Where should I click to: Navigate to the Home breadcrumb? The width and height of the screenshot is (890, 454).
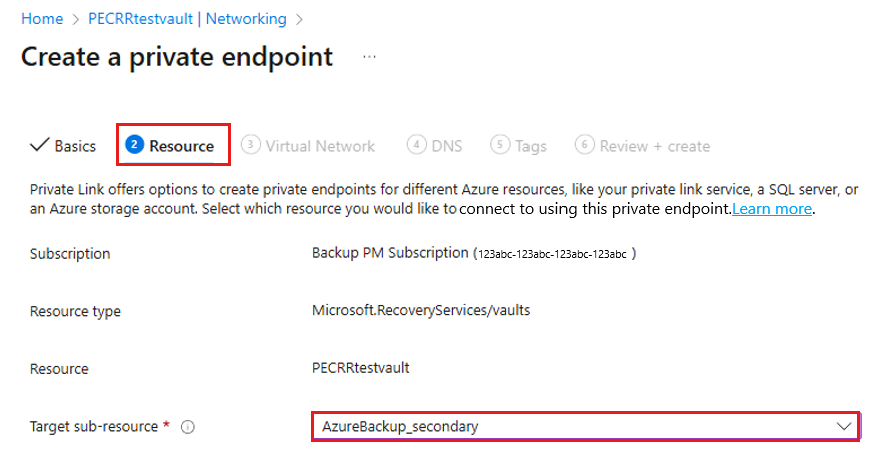pyautogui.click(x=42, y=19)
